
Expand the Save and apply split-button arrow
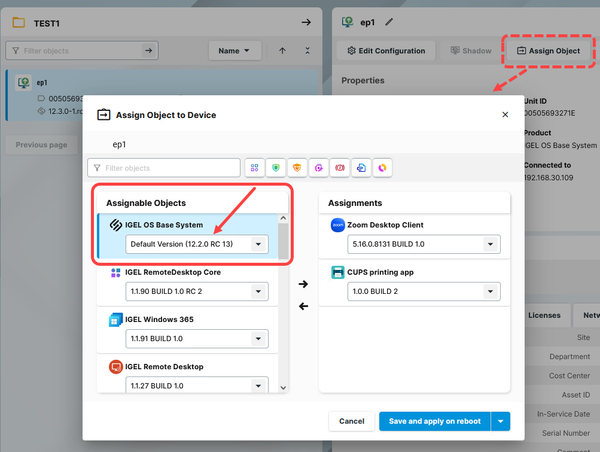(x=500, y=421)
